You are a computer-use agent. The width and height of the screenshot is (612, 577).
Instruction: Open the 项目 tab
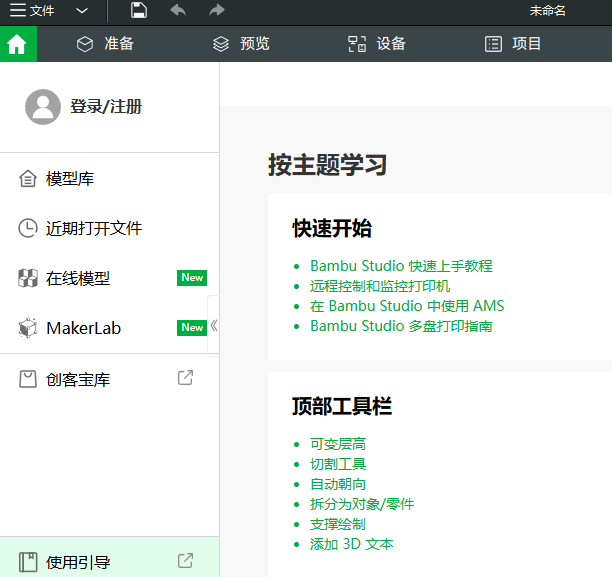(513, 44)
